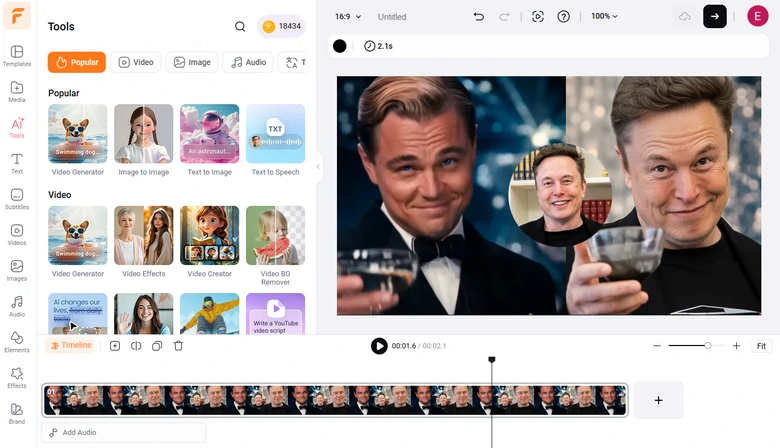Split the clip with the split icon
Viewport: 780px width, 448px height.
point(136,346)
